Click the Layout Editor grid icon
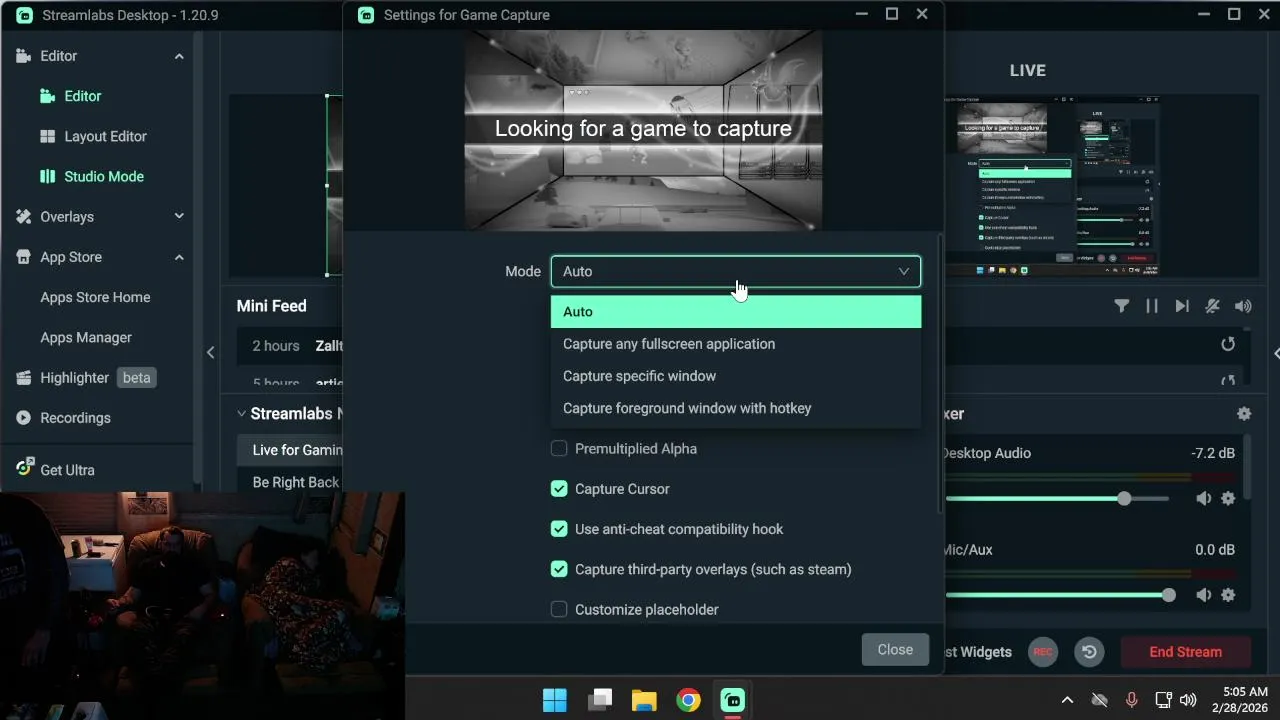 point(47,136)
